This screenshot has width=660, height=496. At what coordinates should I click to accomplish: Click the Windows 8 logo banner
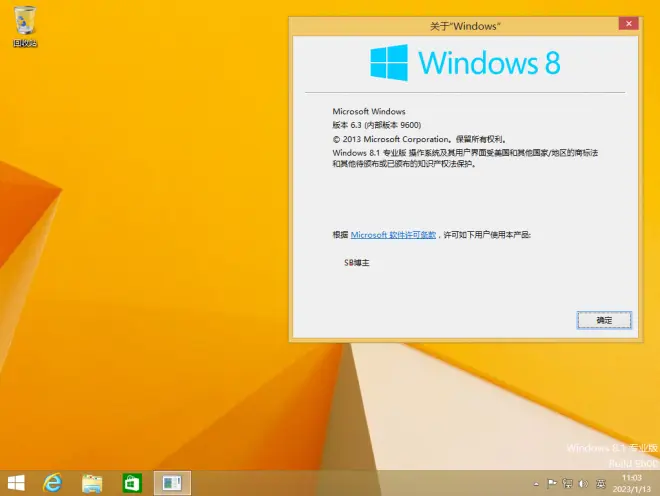click(x=465, y=63)
